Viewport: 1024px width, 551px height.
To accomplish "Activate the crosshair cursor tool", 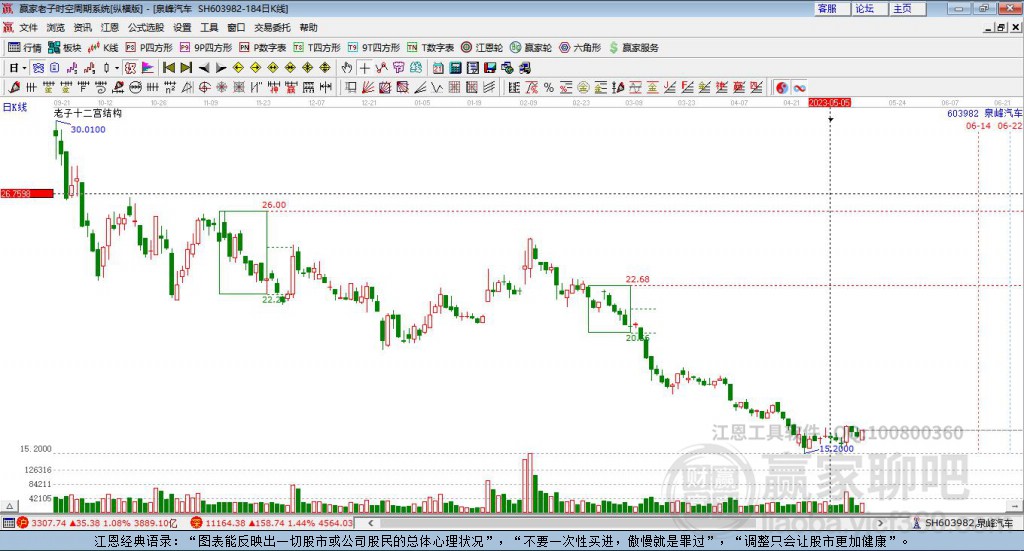I will click(x=364, y=68).
